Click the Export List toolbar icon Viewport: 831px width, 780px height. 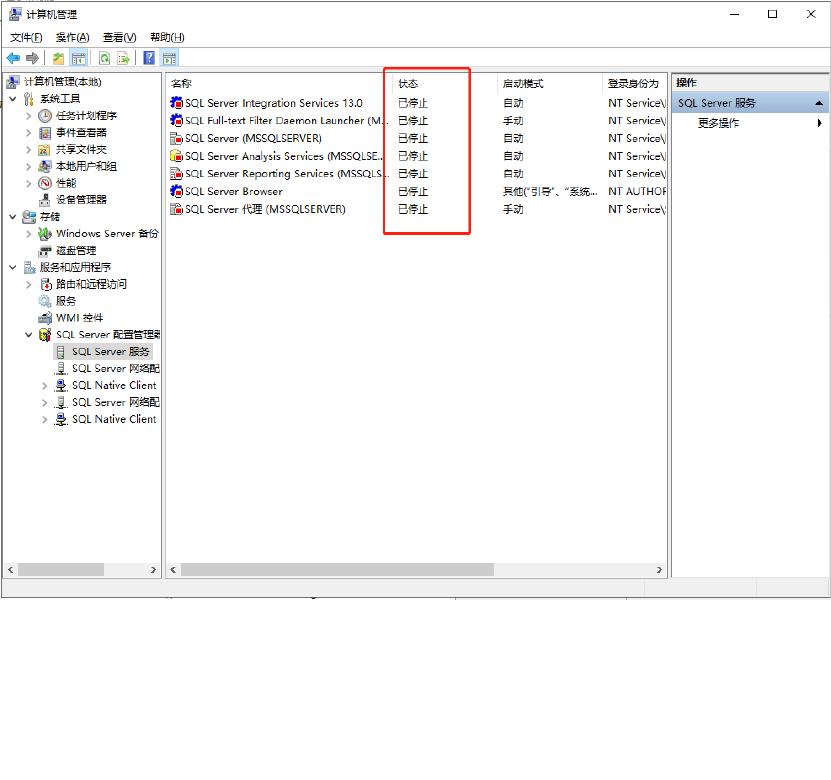(x=123, y=58)
